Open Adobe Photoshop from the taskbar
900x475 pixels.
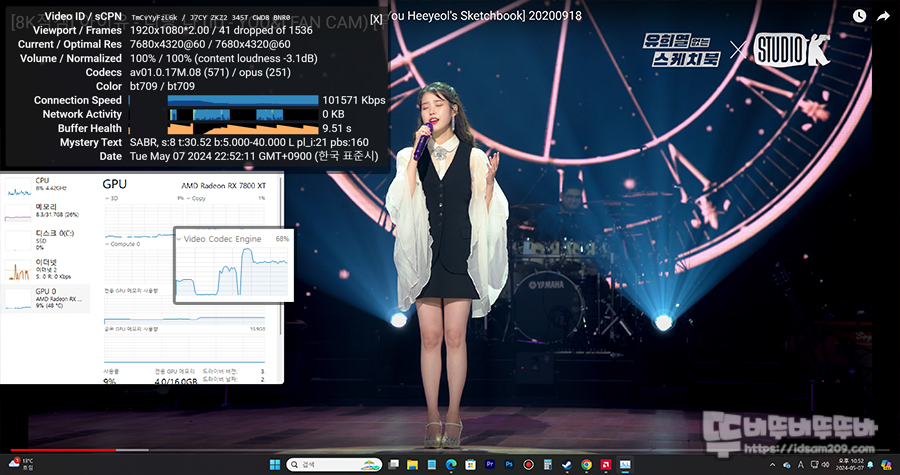(509, 464)
